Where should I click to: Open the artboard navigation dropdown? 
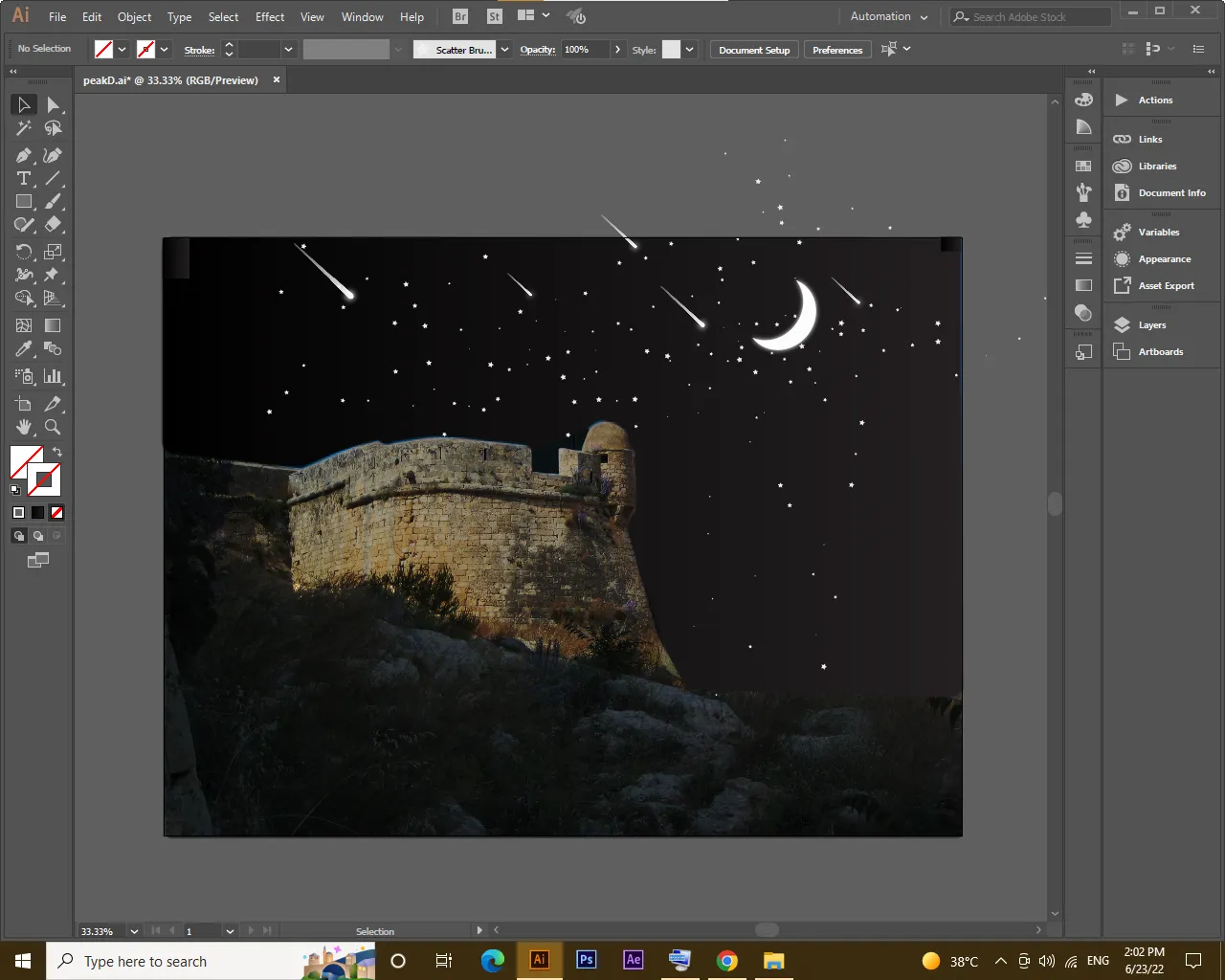coord(230,931)
